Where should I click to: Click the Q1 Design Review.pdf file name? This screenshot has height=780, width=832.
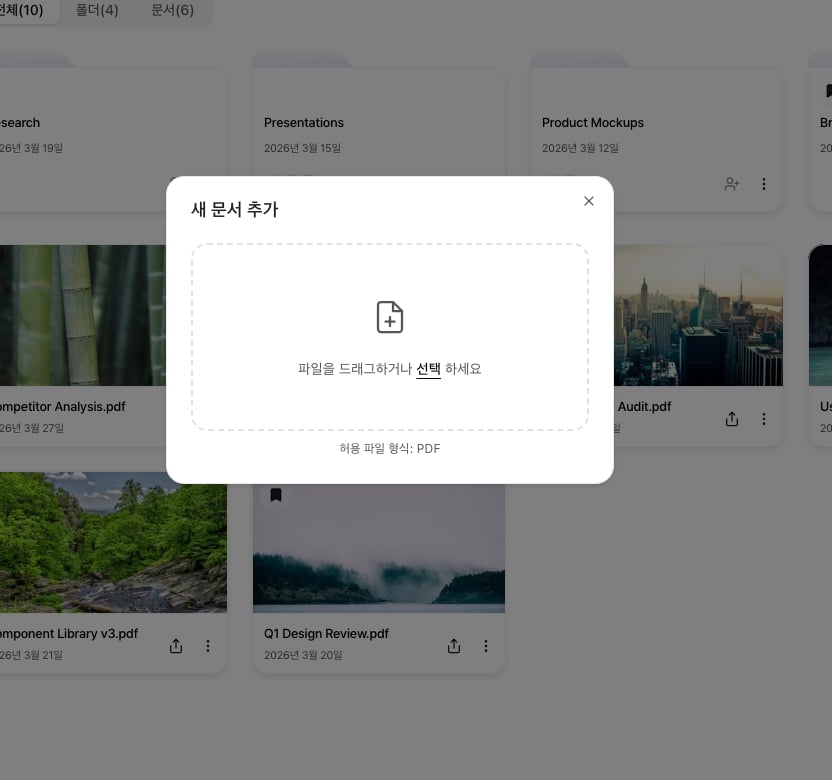pos(326,634)
